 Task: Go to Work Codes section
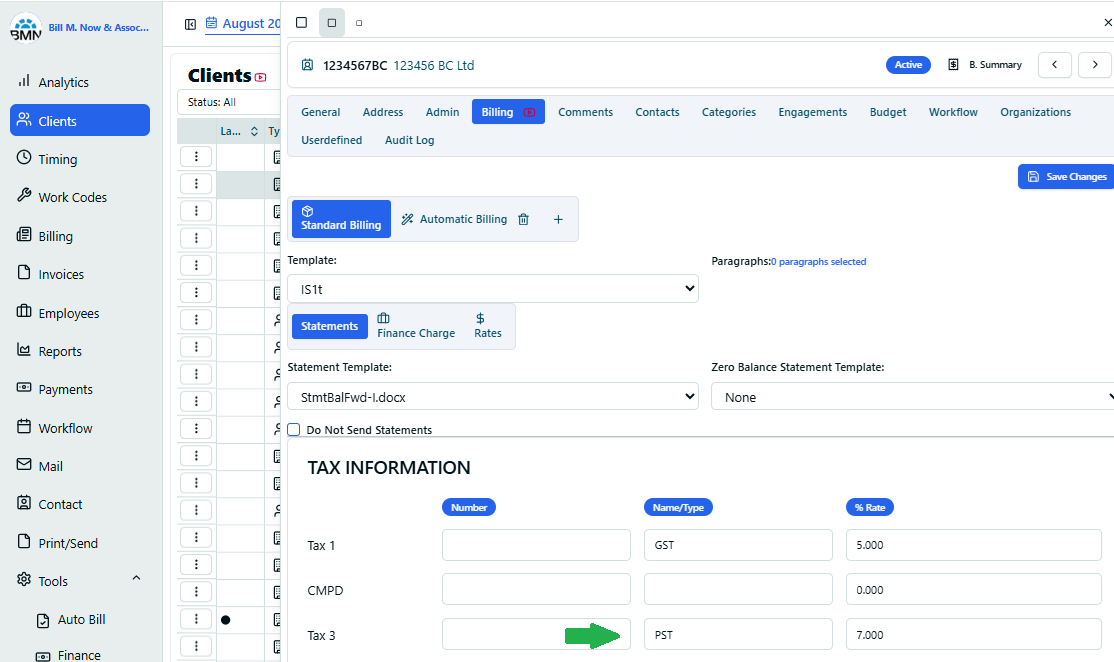pyautogui.click(x=62, y=197)
